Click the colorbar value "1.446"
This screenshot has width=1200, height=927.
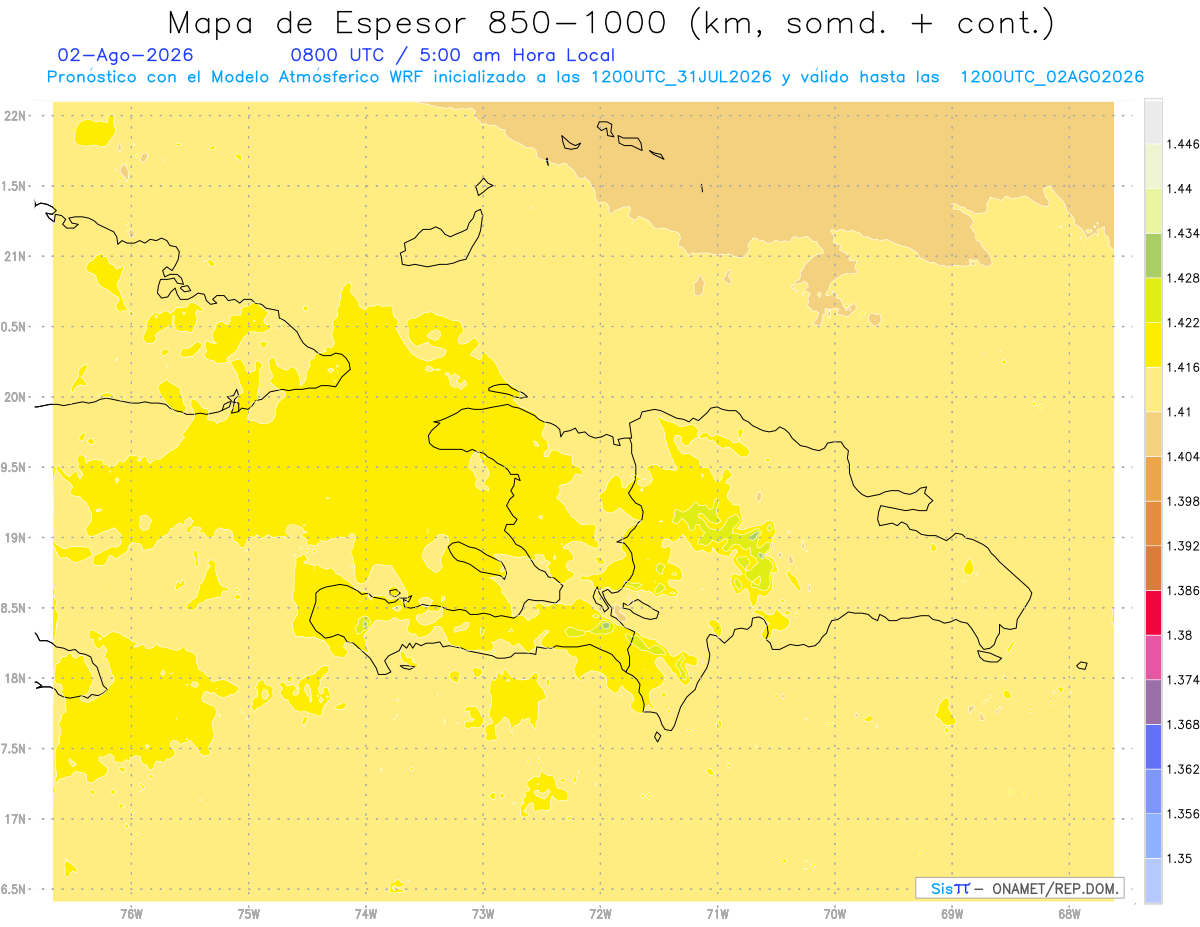pos(1184,144)
